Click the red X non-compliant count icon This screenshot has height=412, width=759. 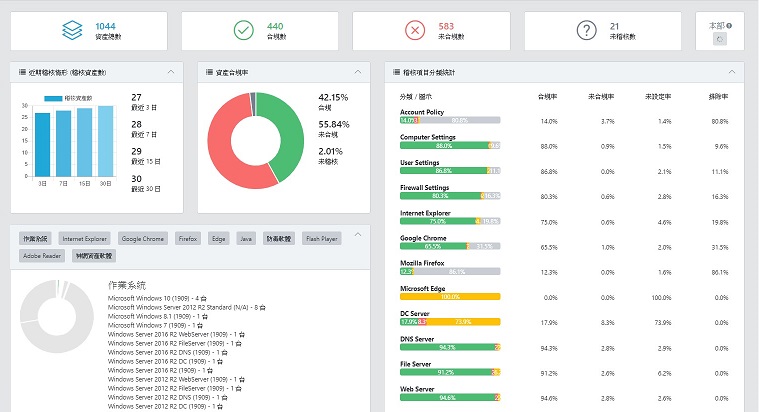[x=415, y=31]
